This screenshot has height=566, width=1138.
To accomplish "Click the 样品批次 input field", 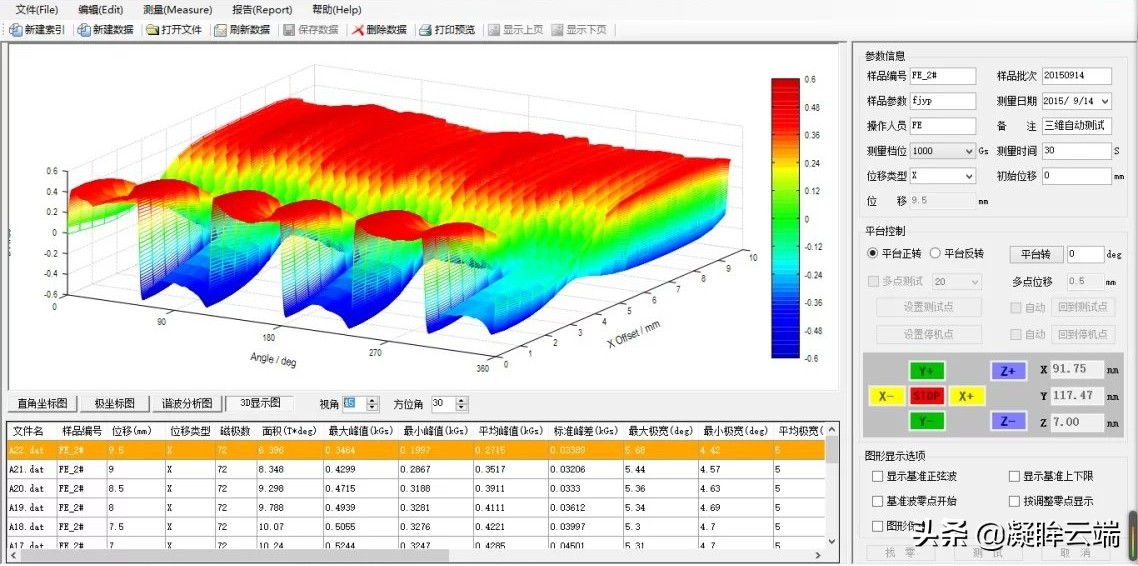I will pos(1077,76).
